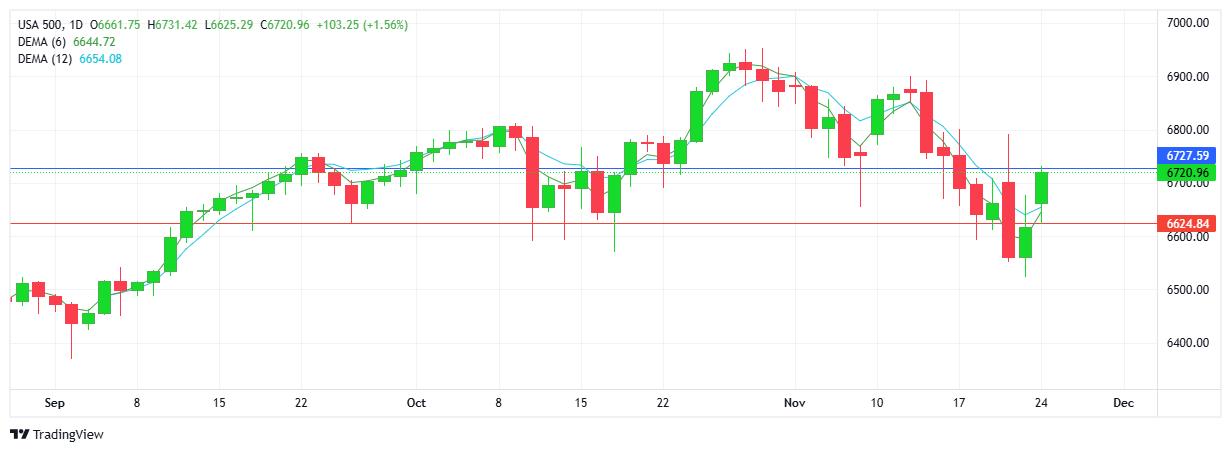Click the Sep label on time axis
The width and height of the screenshot is (1231, 452).
(54, 403)
